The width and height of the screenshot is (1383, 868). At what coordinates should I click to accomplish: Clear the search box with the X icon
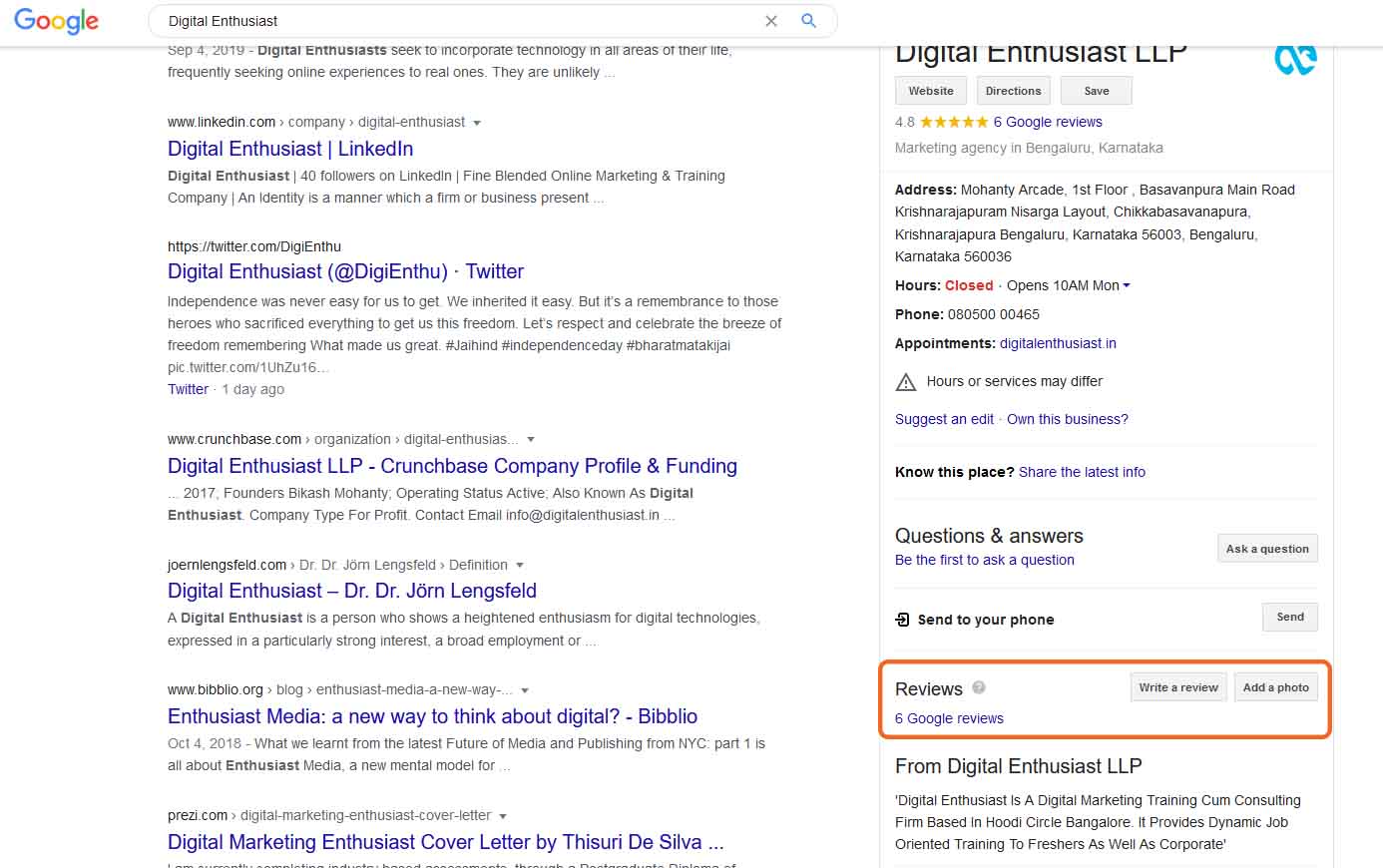point(770,21)
